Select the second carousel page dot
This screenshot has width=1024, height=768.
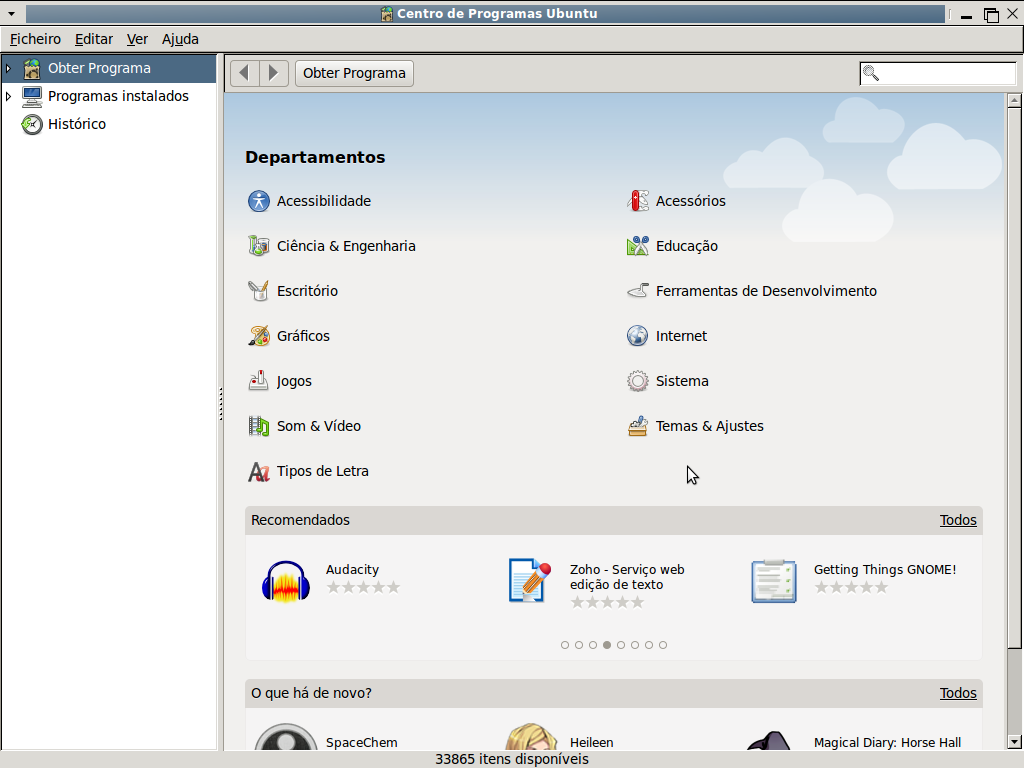coord(579,645)
